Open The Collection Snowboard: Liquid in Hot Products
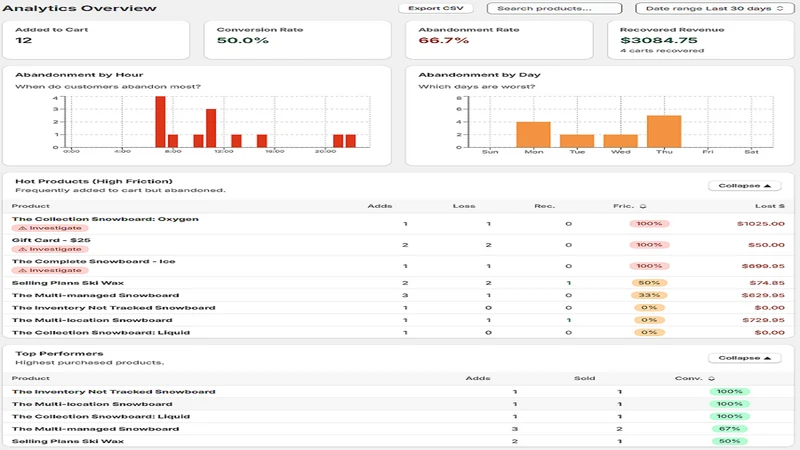This screenshot has height=450, width=800. click(x=398, y=332)
